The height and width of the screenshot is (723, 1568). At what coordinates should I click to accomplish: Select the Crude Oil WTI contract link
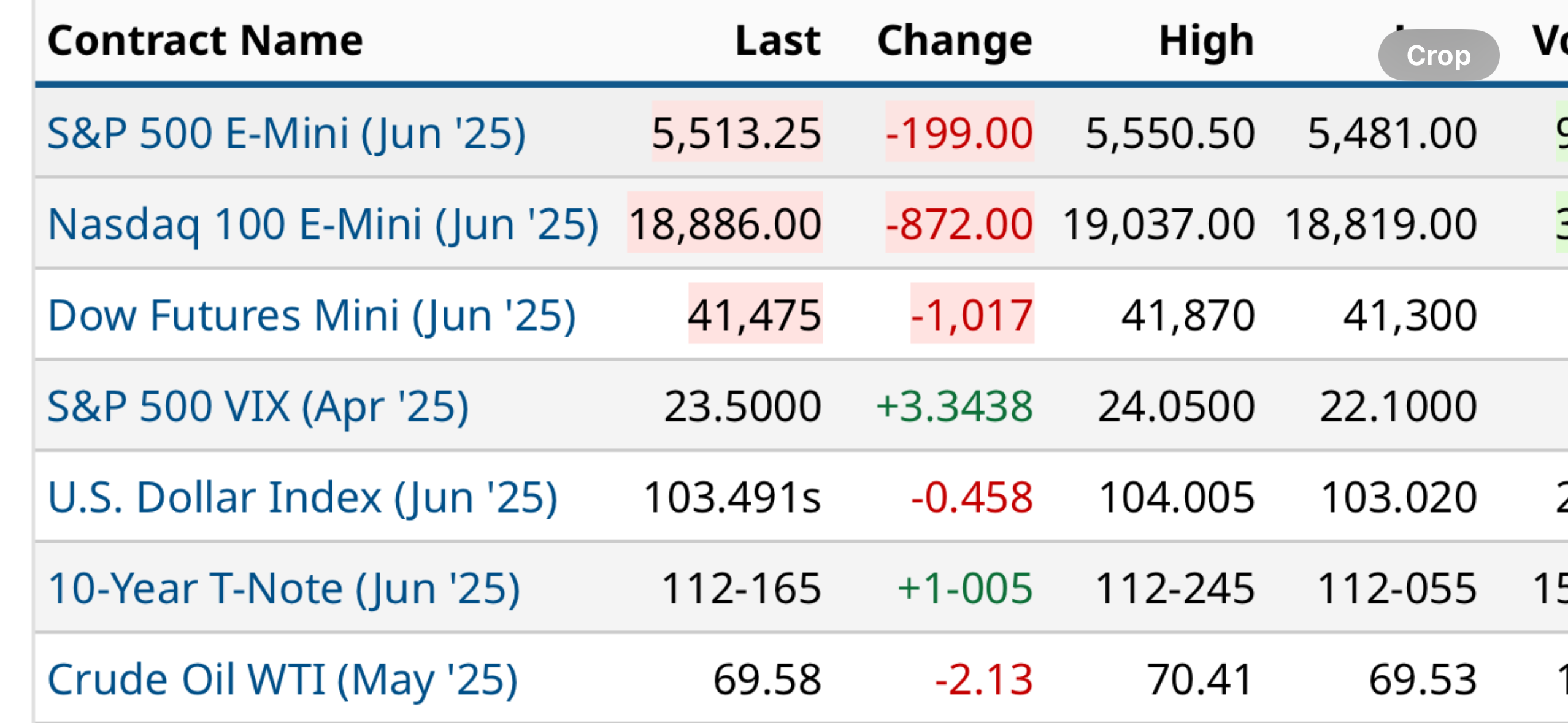click(x=282, y=679)
